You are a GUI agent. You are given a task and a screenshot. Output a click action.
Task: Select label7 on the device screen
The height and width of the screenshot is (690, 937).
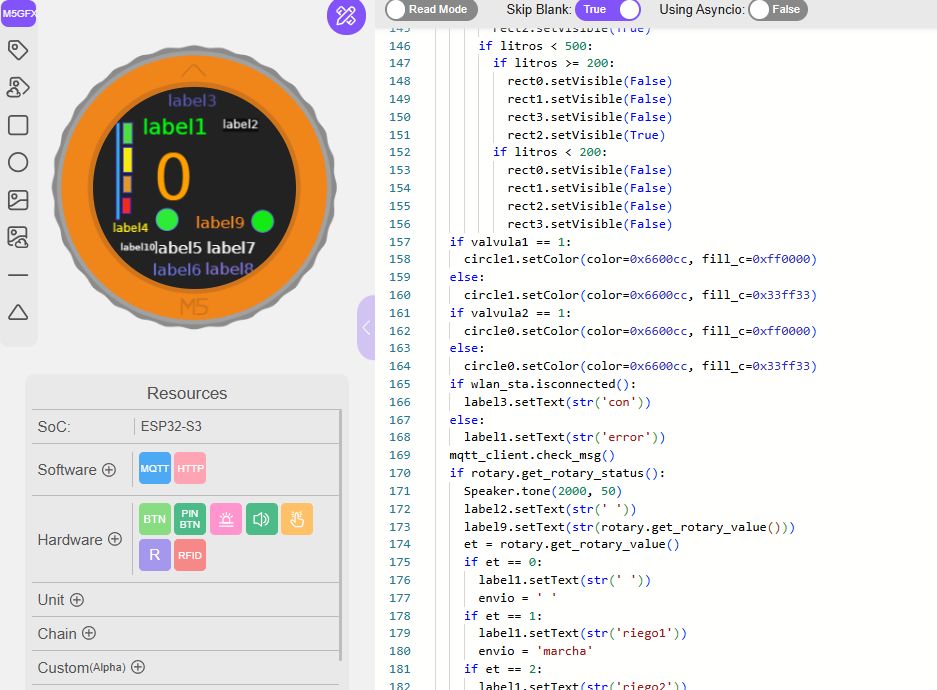231,247
